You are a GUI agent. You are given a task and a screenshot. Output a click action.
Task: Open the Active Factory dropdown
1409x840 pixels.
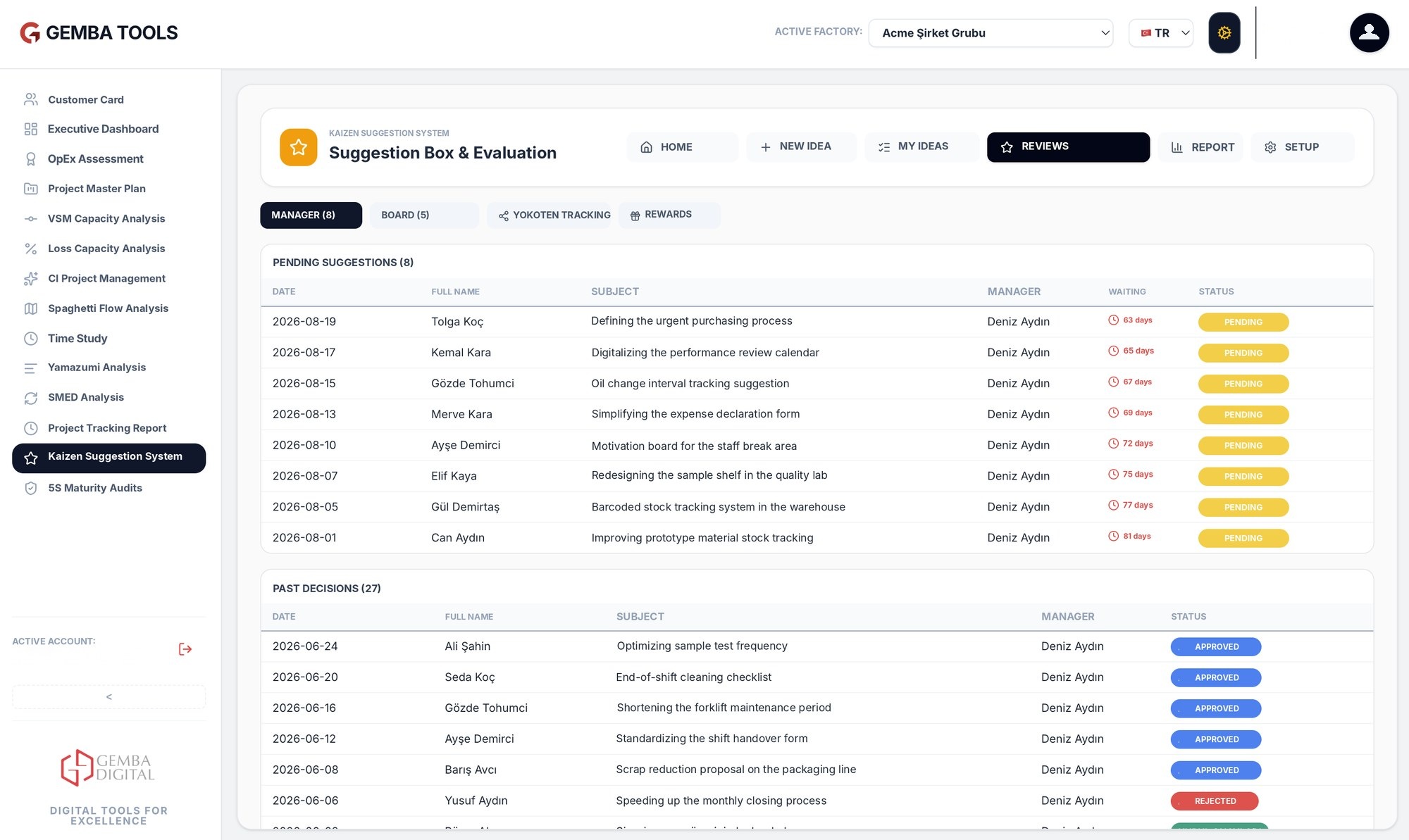(x=991, y=33)
